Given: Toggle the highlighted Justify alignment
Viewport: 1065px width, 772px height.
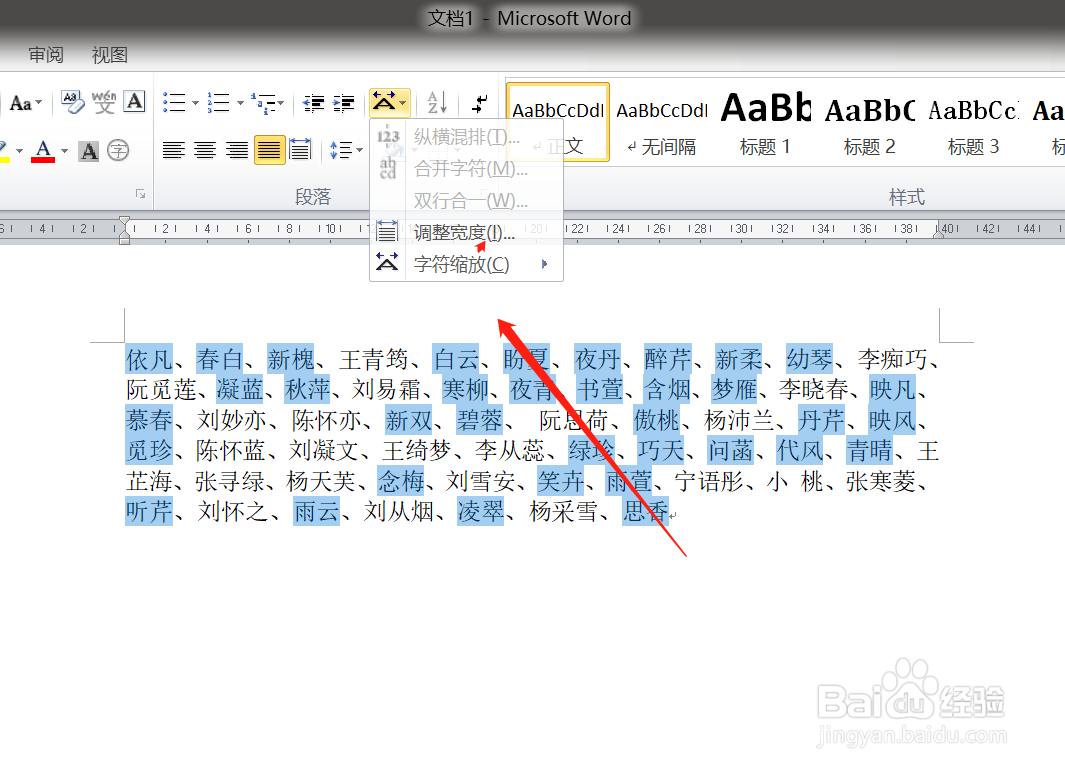Looking at the screenshot, I should click(x=269, y=150).
